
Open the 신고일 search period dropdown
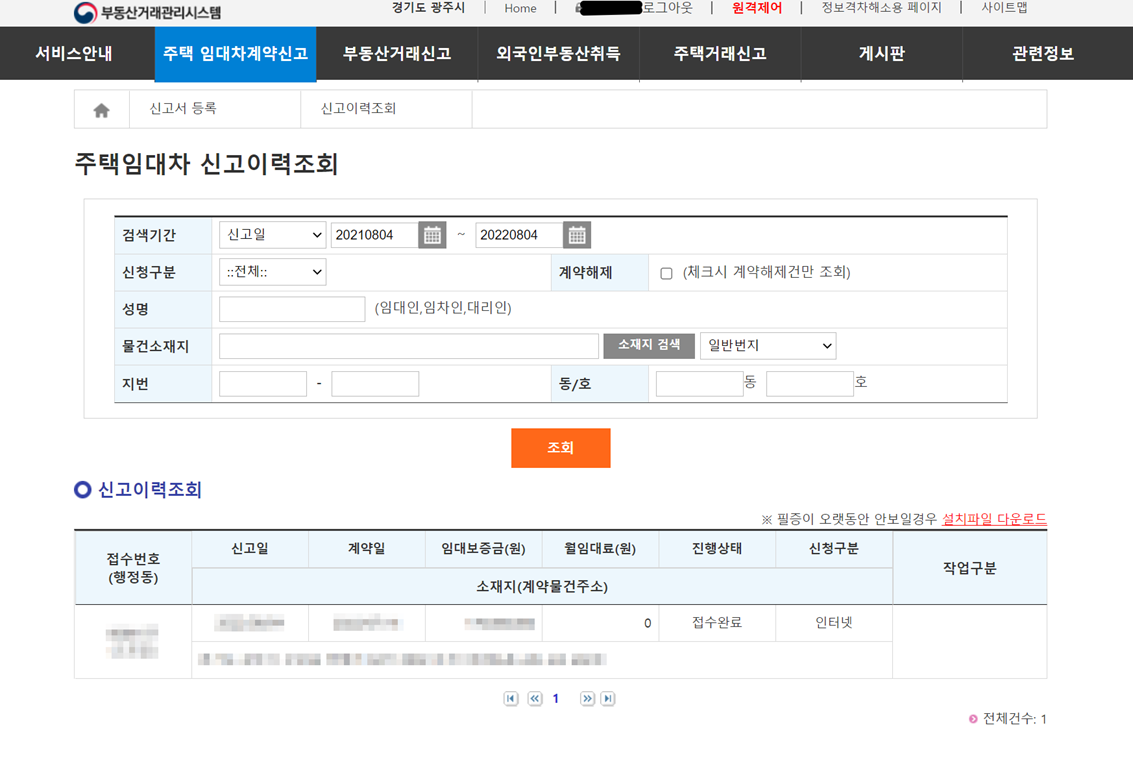272,234
